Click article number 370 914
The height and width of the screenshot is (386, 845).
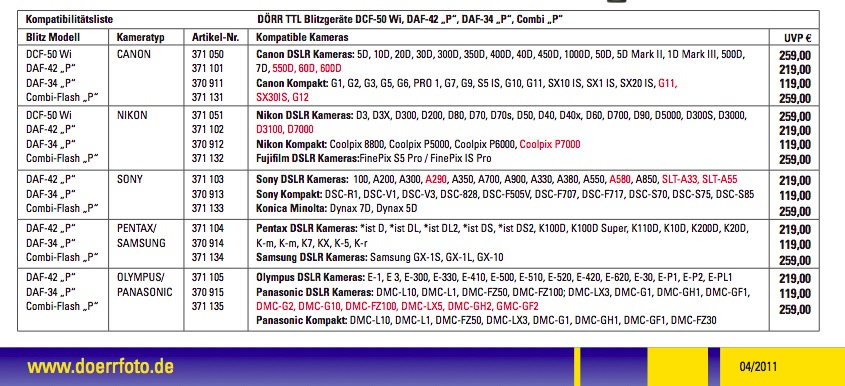click(x=207, y=243)
